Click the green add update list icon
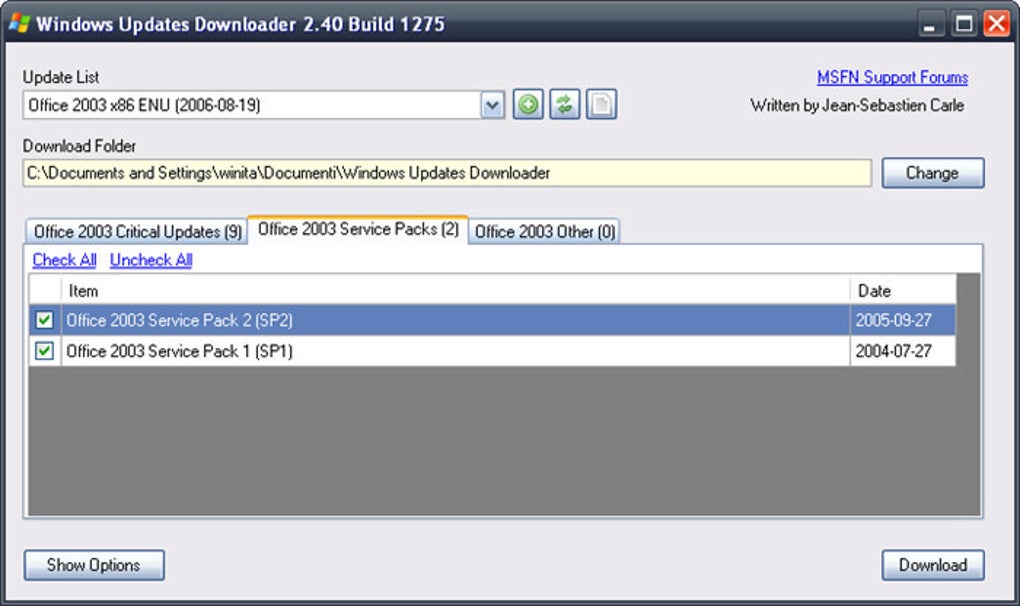Image resolution: width=1020 pixels, height=606 pixels. (x=528, y=105)
